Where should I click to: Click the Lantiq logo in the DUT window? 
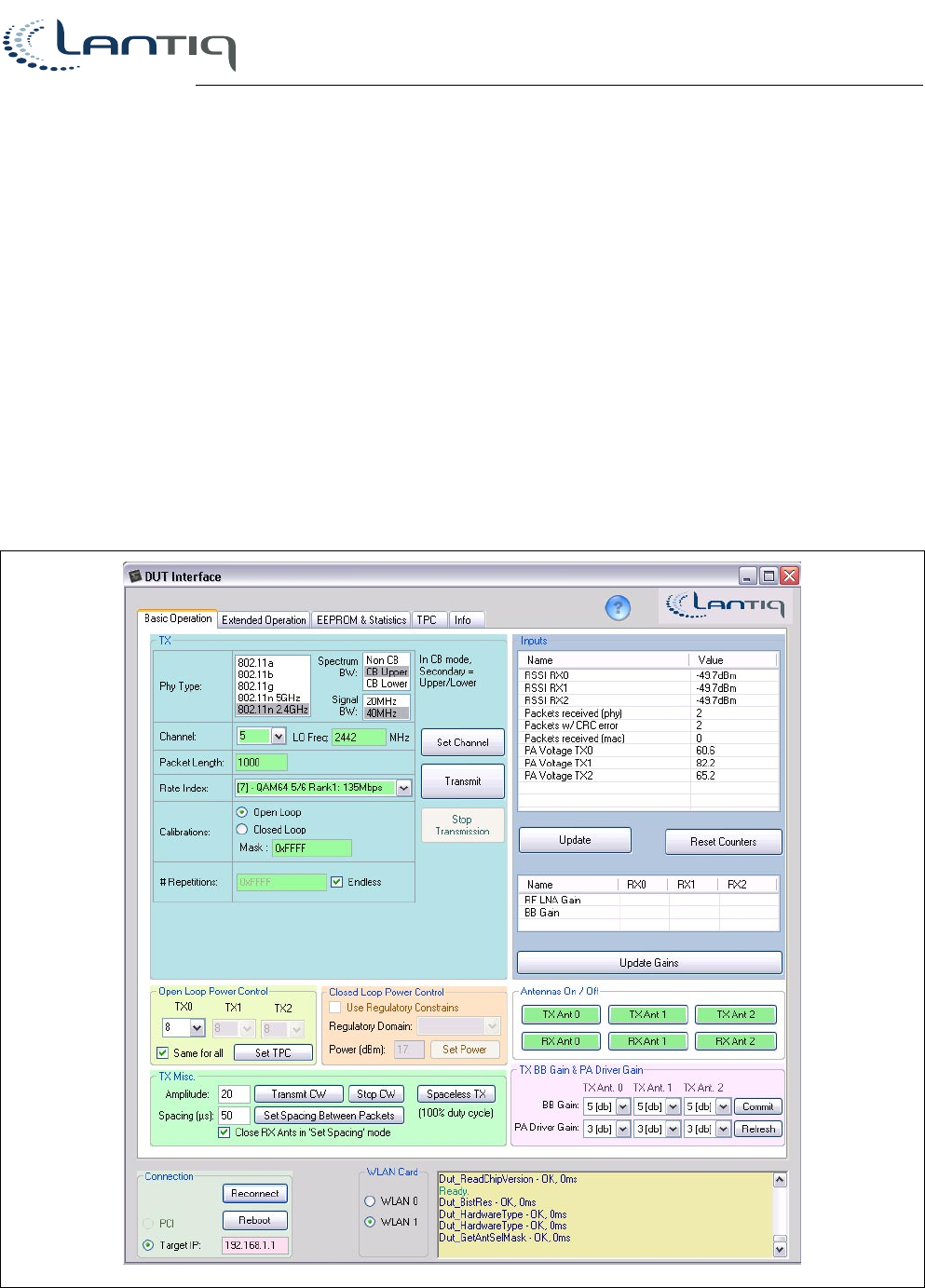(x=726, y=605)
